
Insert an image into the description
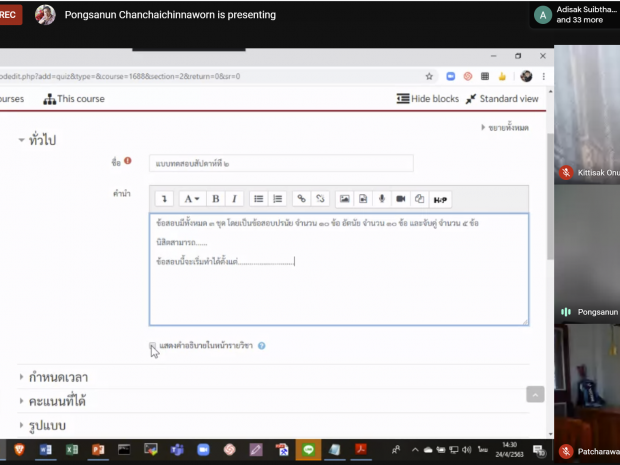point(344,199)
